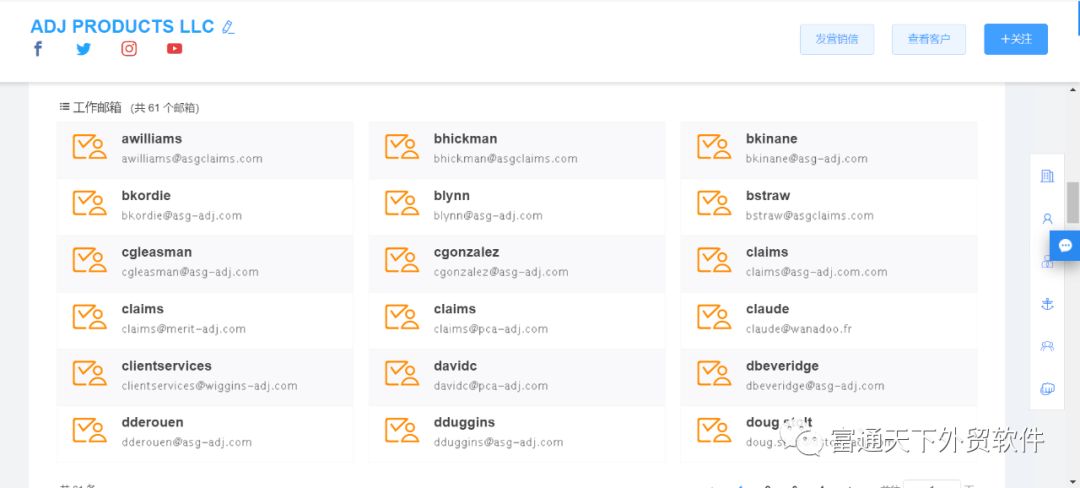The height and width of the screenshot is (488, 1080).
Task: Select email claims@asg-adj.com.com
Action: coord(816,273)
